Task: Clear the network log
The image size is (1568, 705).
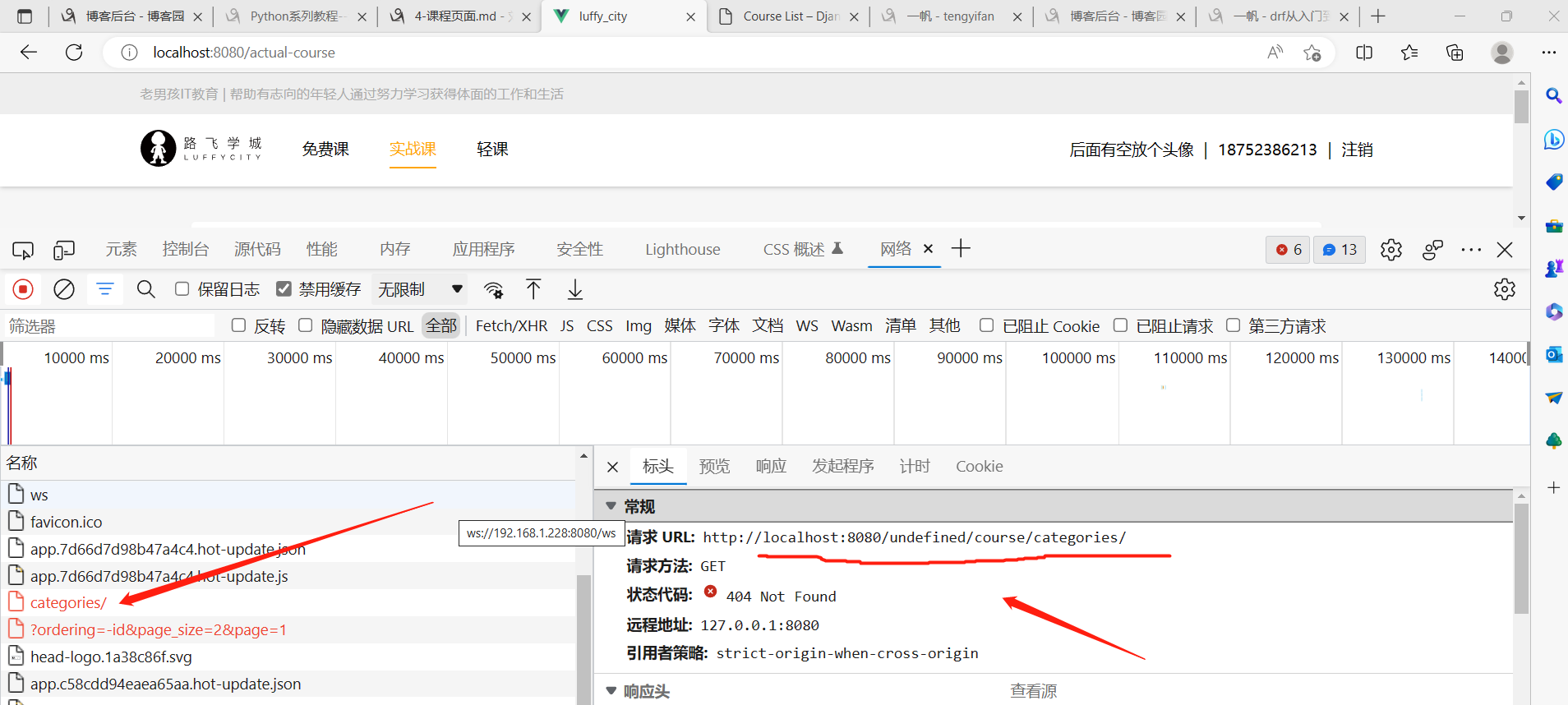Action: point(64,289)
